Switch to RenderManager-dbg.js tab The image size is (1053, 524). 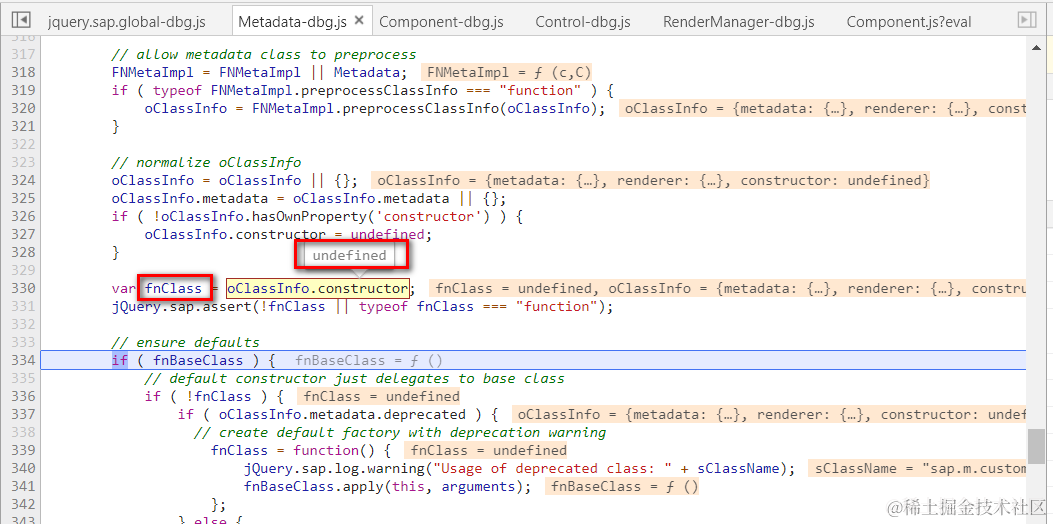(739, 21)
